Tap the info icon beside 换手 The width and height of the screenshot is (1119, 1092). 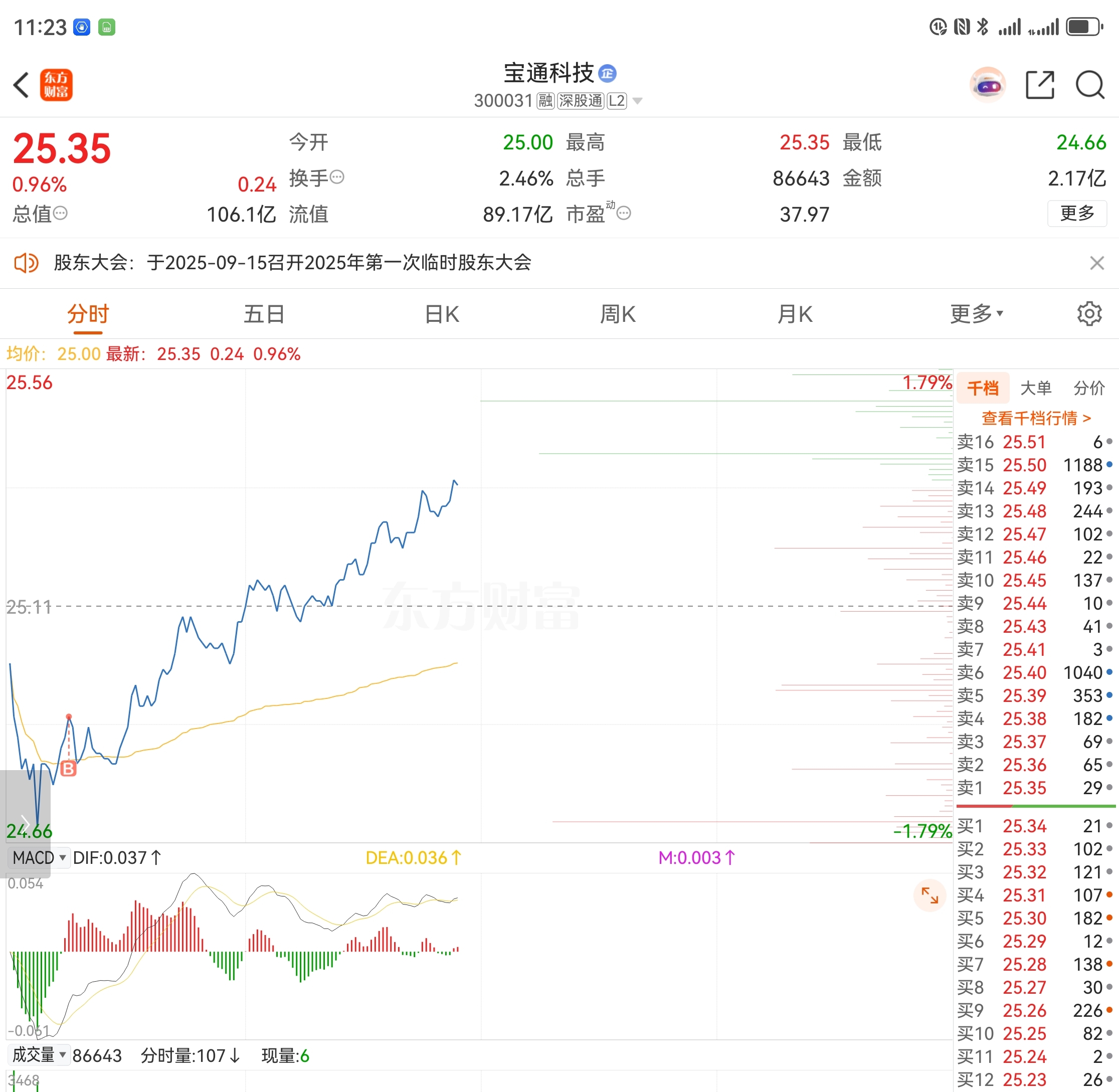(337, 177)
